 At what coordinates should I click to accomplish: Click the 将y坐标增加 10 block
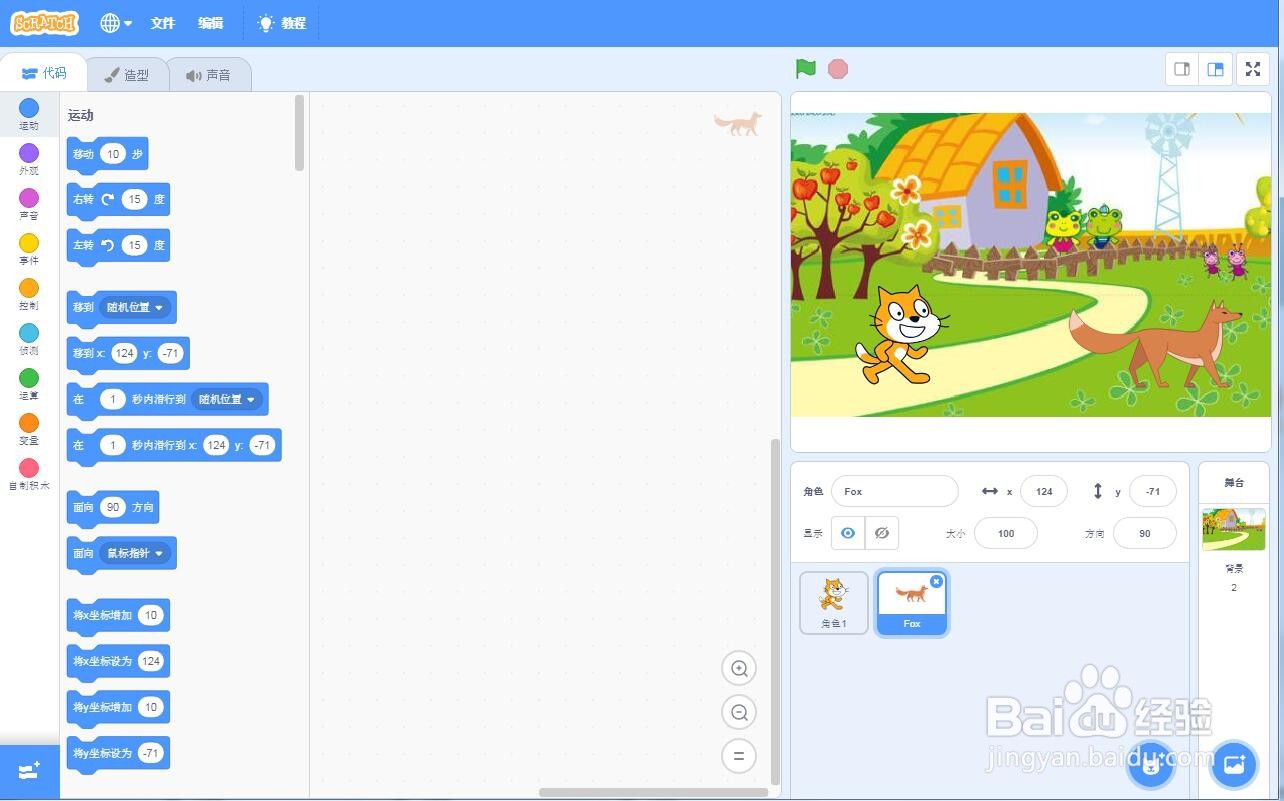click(x=118, y=708)
